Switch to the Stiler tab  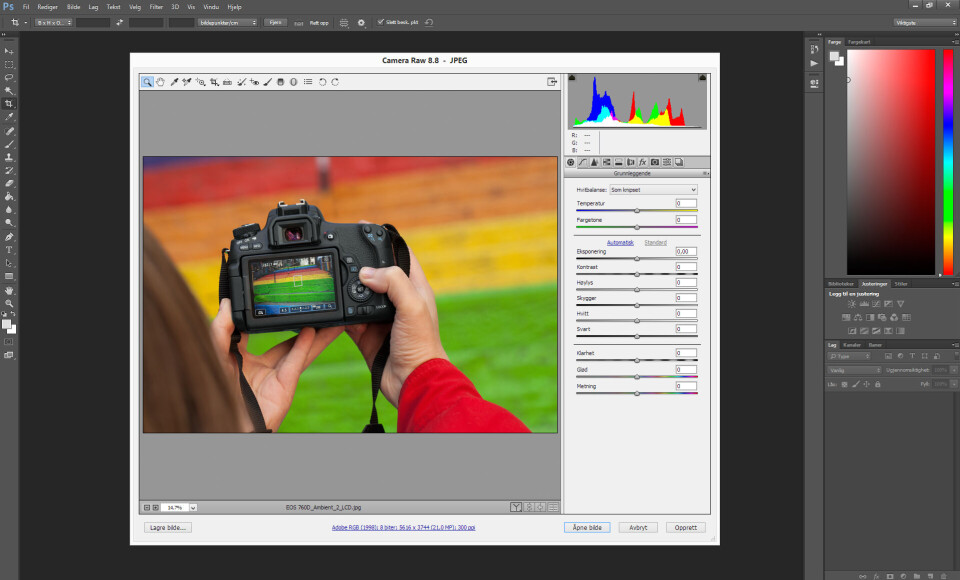[901, 284]
